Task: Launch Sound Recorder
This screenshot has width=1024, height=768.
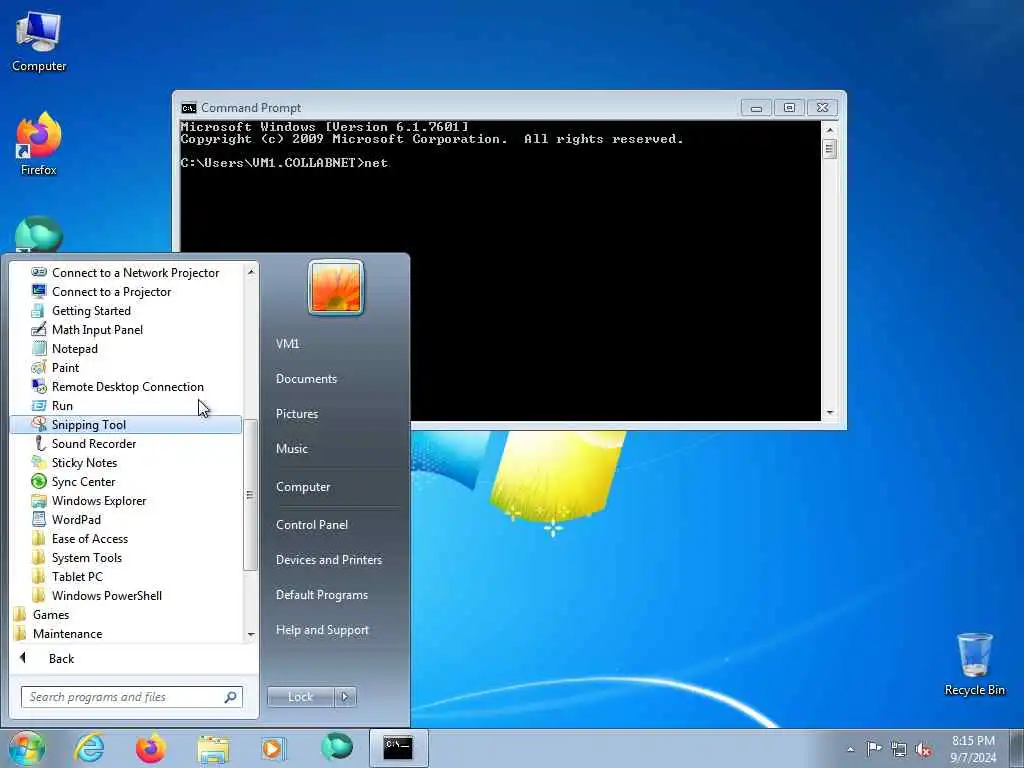Action: [125, 443]
